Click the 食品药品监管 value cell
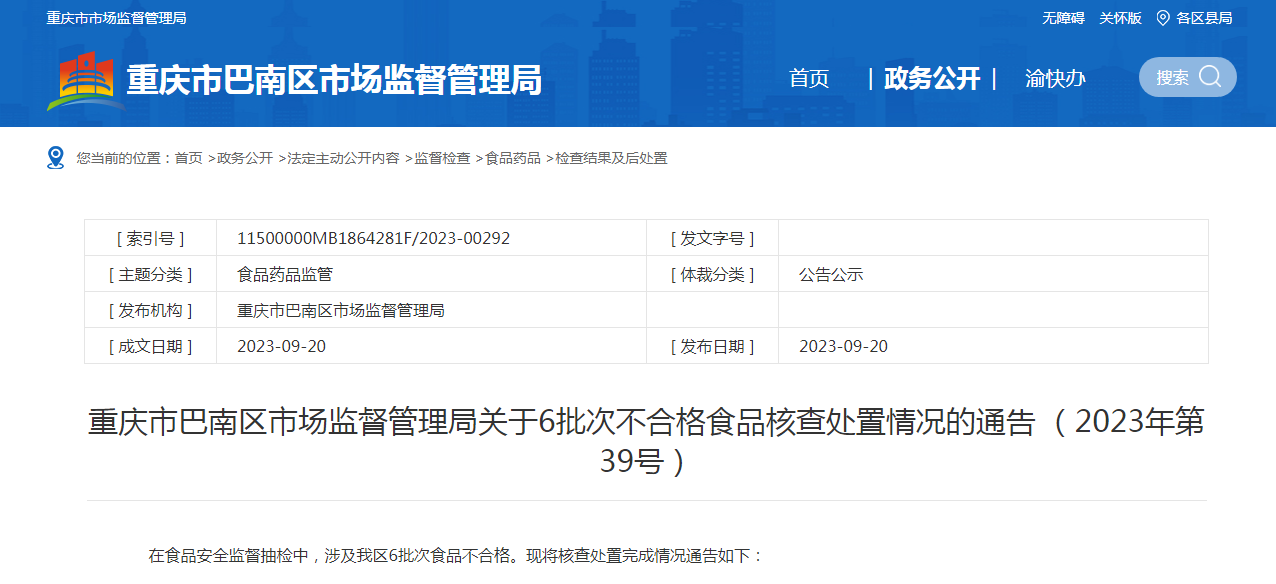Image resolution: width=1276 pixels, height=584 pixels. click(x=432, y=274)
